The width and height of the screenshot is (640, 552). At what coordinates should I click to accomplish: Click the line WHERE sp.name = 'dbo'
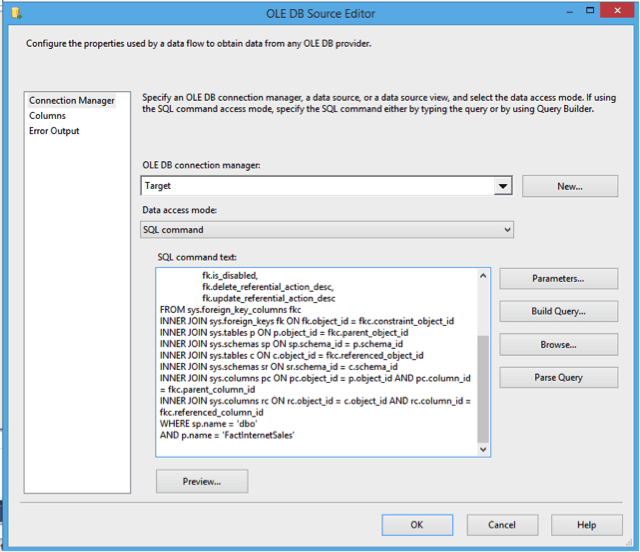pos(208,423)
